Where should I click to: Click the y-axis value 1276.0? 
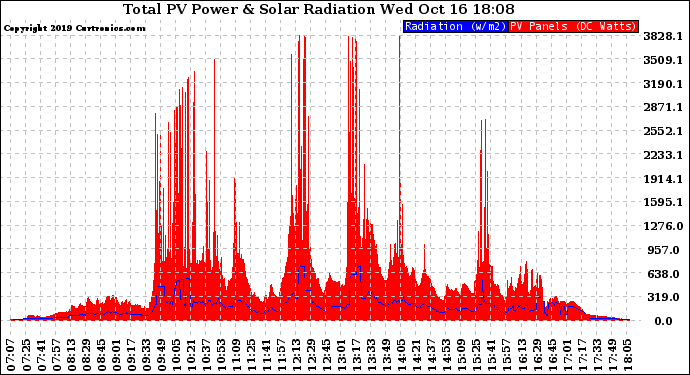click(x=663, y=226)
